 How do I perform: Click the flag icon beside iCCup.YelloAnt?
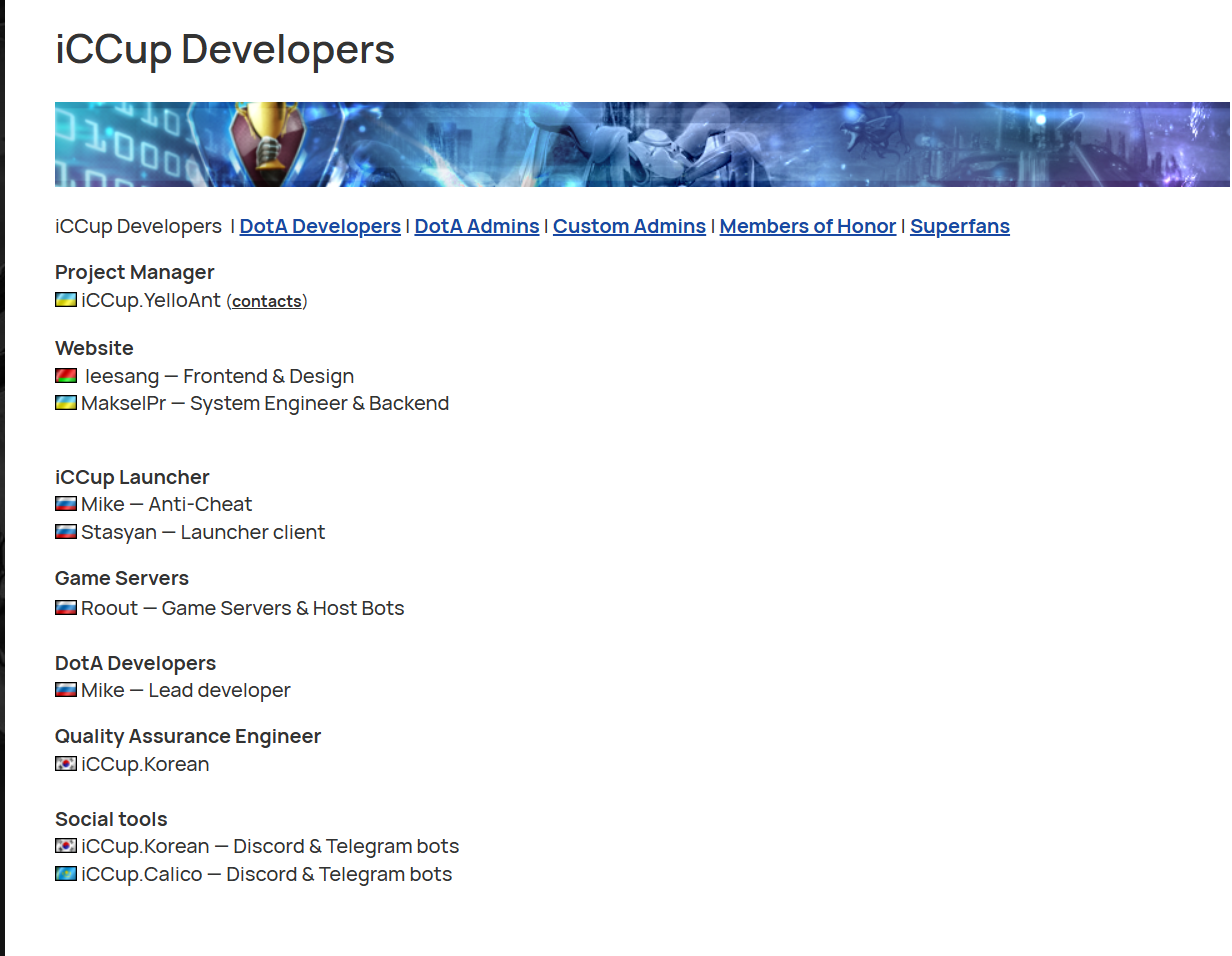[x=66, y=300]
